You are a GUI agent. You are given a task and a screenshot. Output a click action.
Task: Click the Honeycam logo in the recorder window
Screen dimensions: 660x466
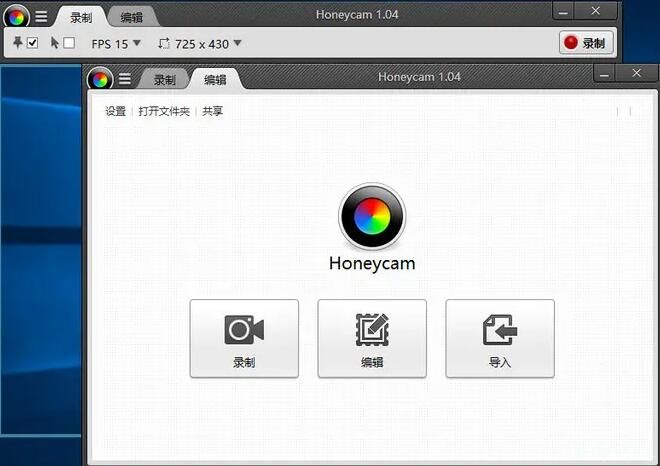(x=17, y=17)
